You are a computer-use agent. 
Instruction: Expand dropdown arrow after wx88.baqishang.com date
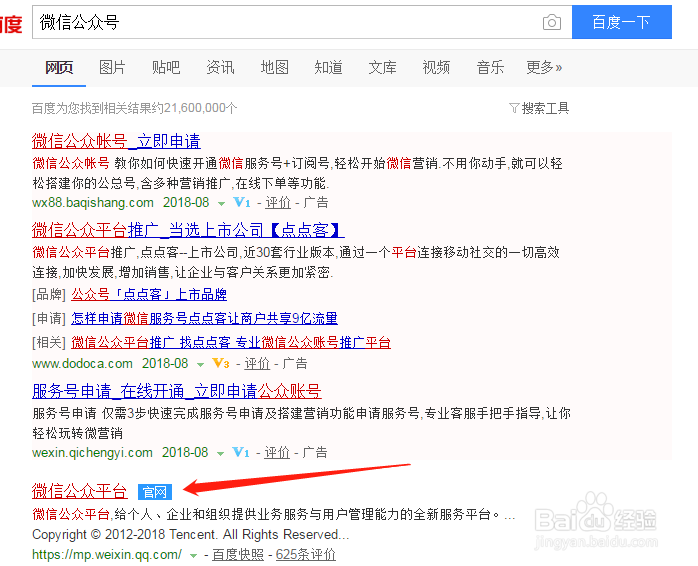221,204
